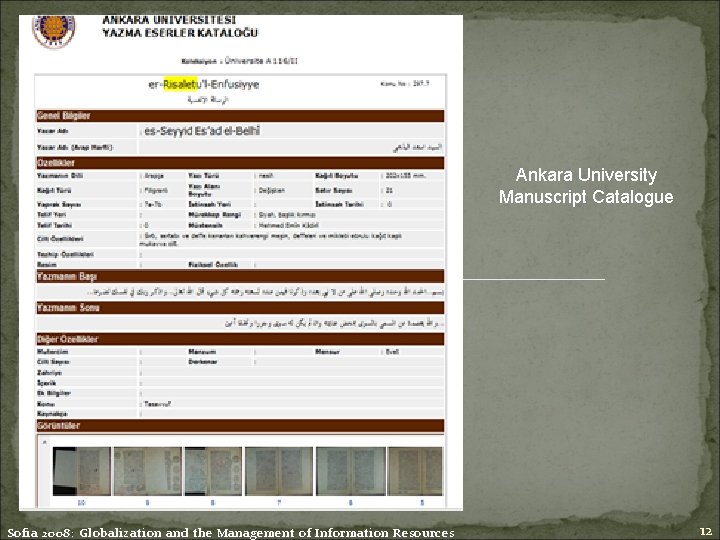Click the Arabic incipit line under Yazmanın Başı
720x540 pixels.
pyautogui.click(x=265, y=292)
